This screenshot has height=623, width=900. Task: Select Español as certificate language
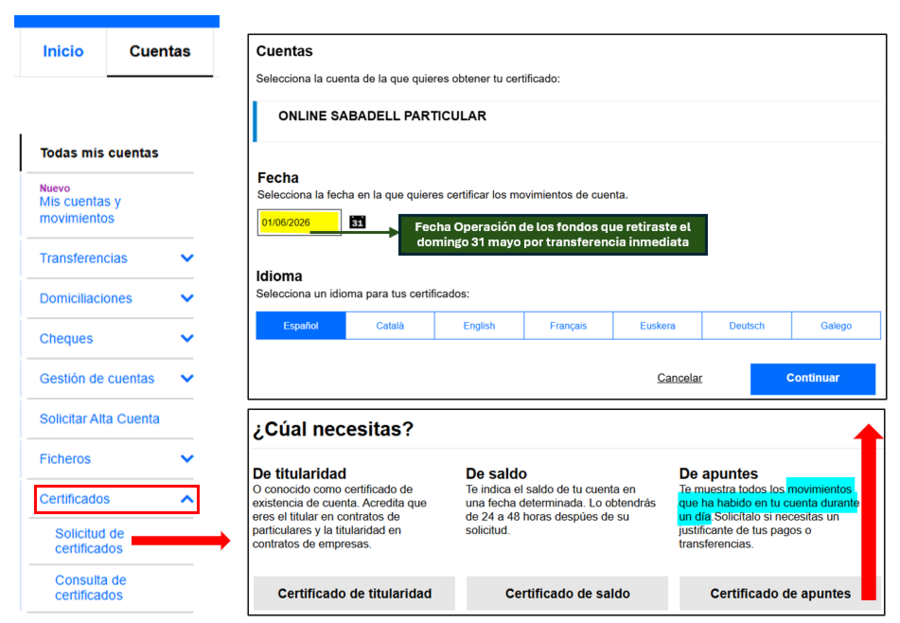click(301, 326)
